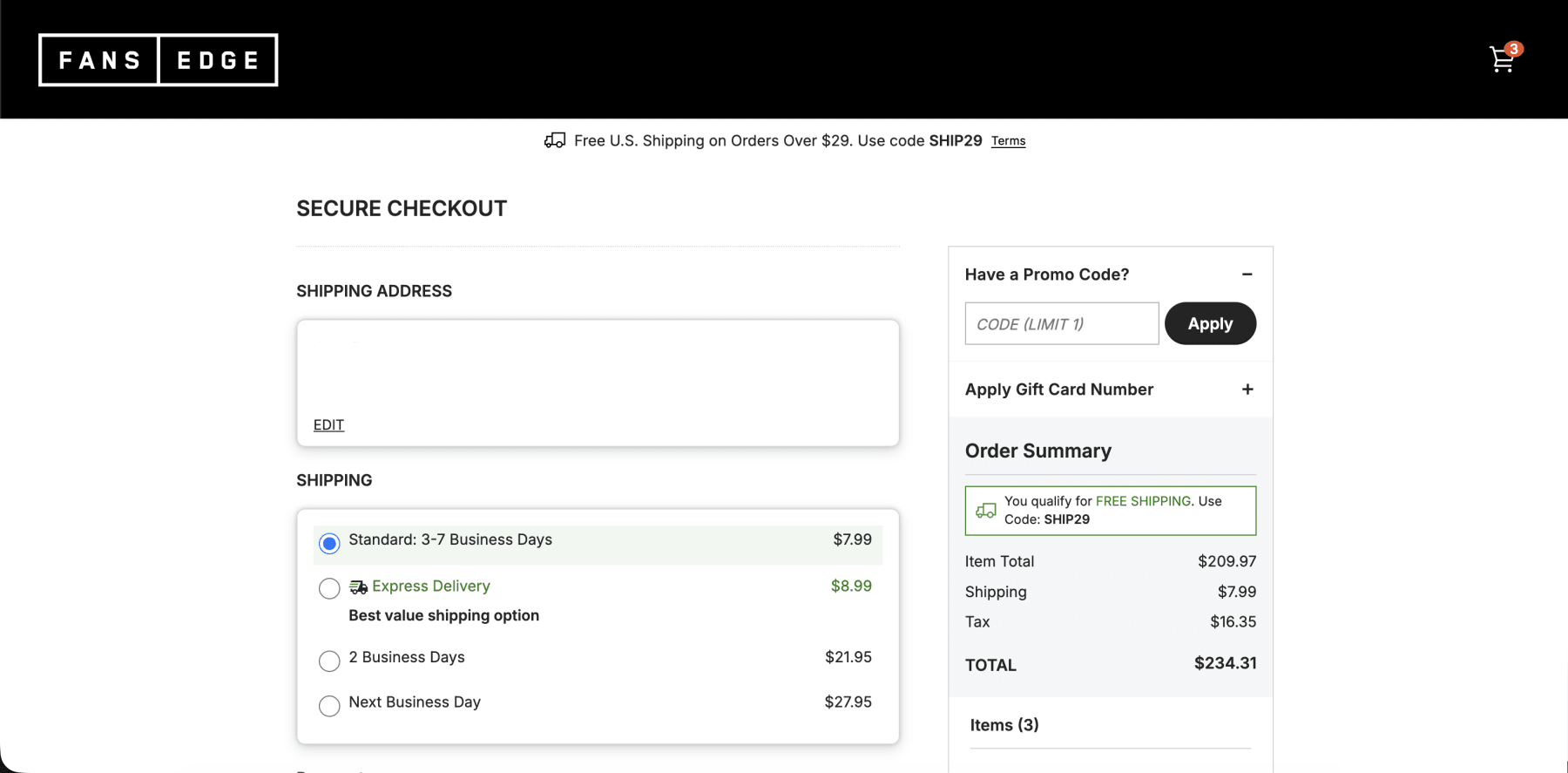The height and width of the screenshot is (773, 1568).
Task: Expand Apply Gift Card Number section
Action: 1247,390
